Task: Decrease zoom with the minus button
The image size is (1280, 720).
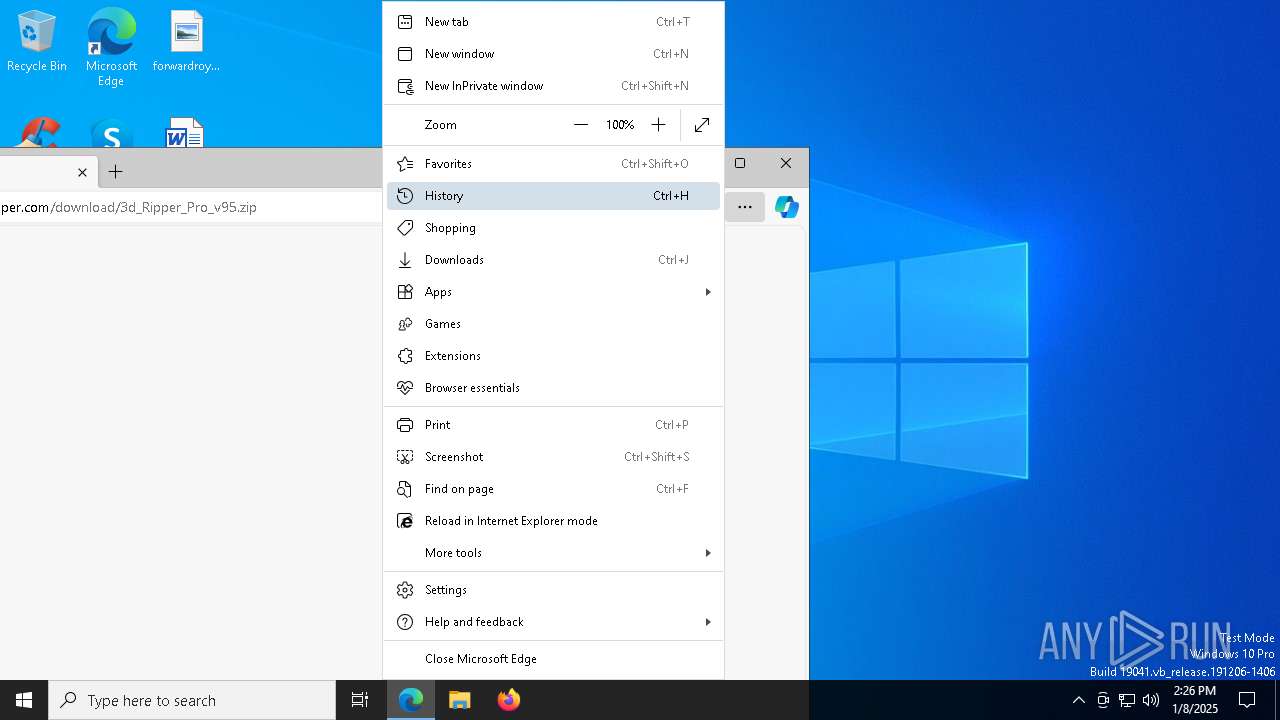Action: tap(581, 125)
